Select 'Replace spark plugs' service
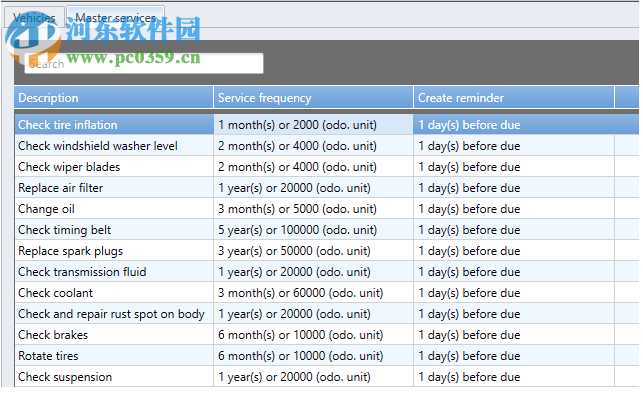 click(114, 251)
